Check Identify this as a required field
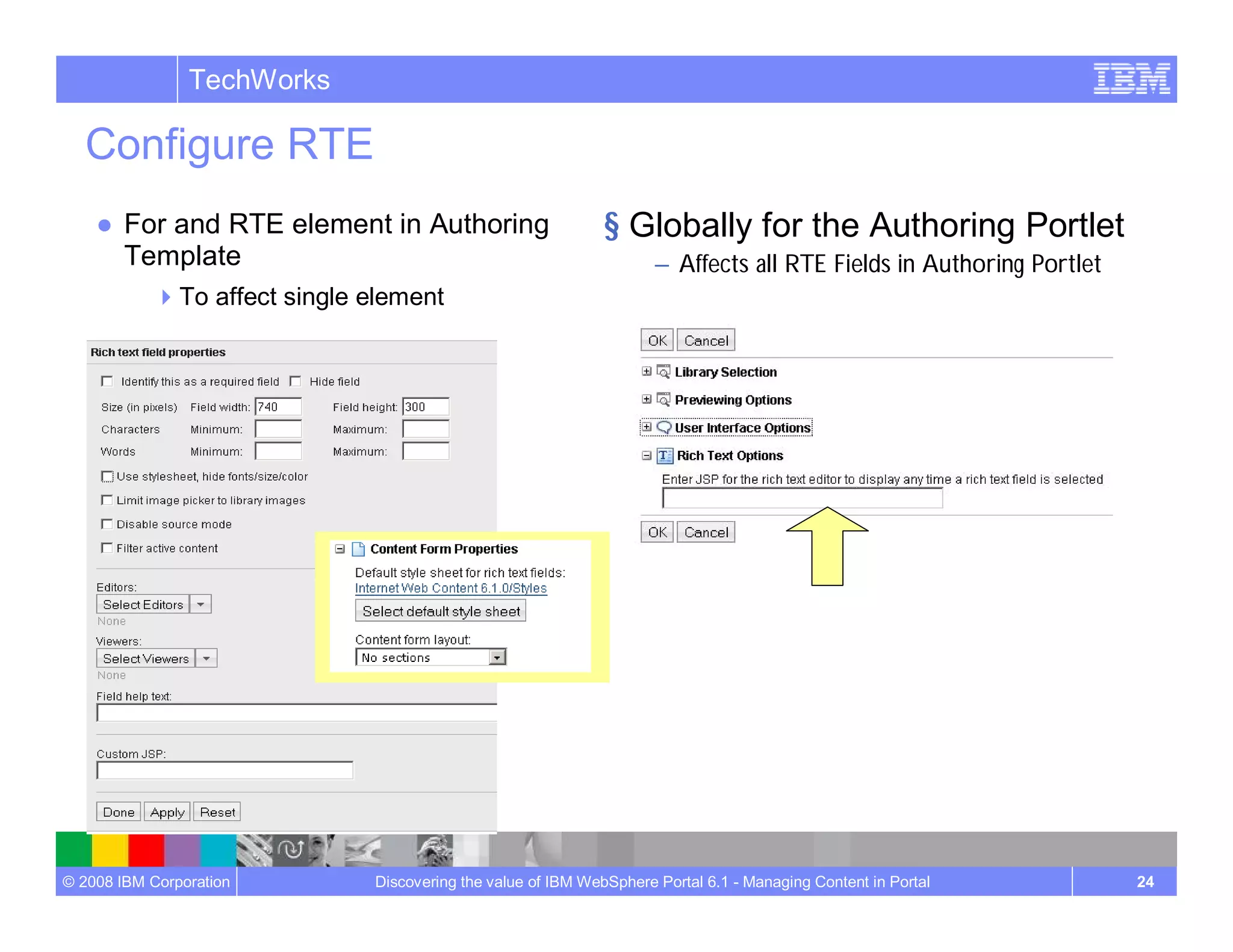Screen dimensions: 1233x952 coord(107,381)
